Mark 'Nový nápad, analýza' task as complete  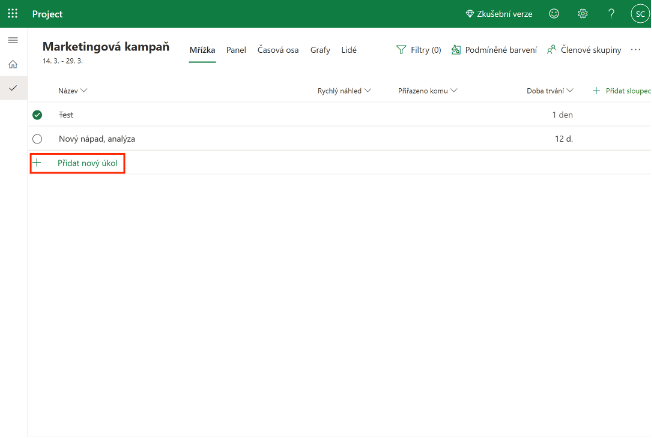pos(37,139)
